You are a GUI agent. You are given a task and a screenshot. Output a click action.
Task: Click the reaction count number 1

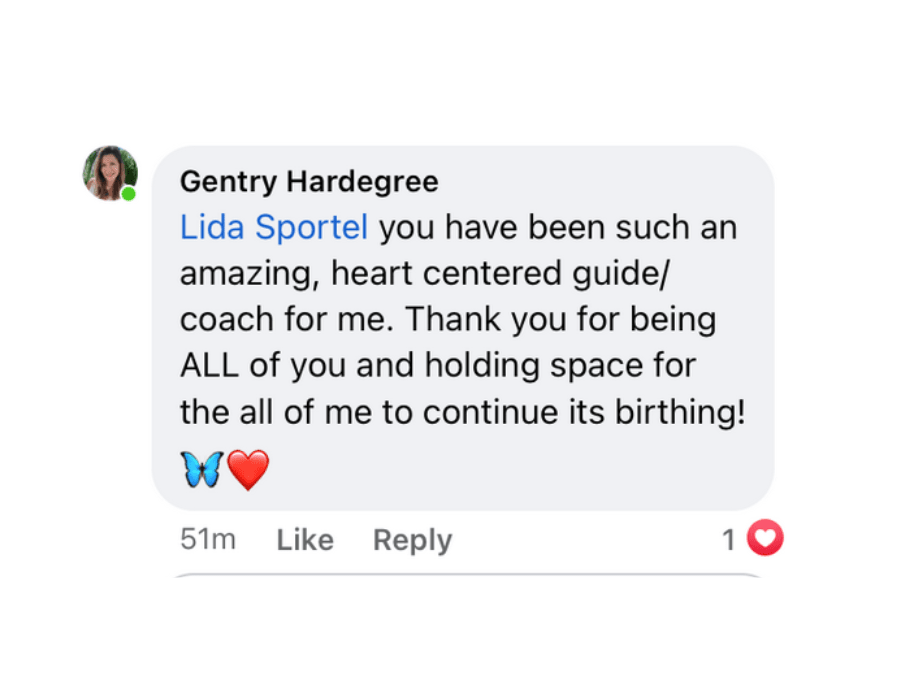(x=729, y=540)
